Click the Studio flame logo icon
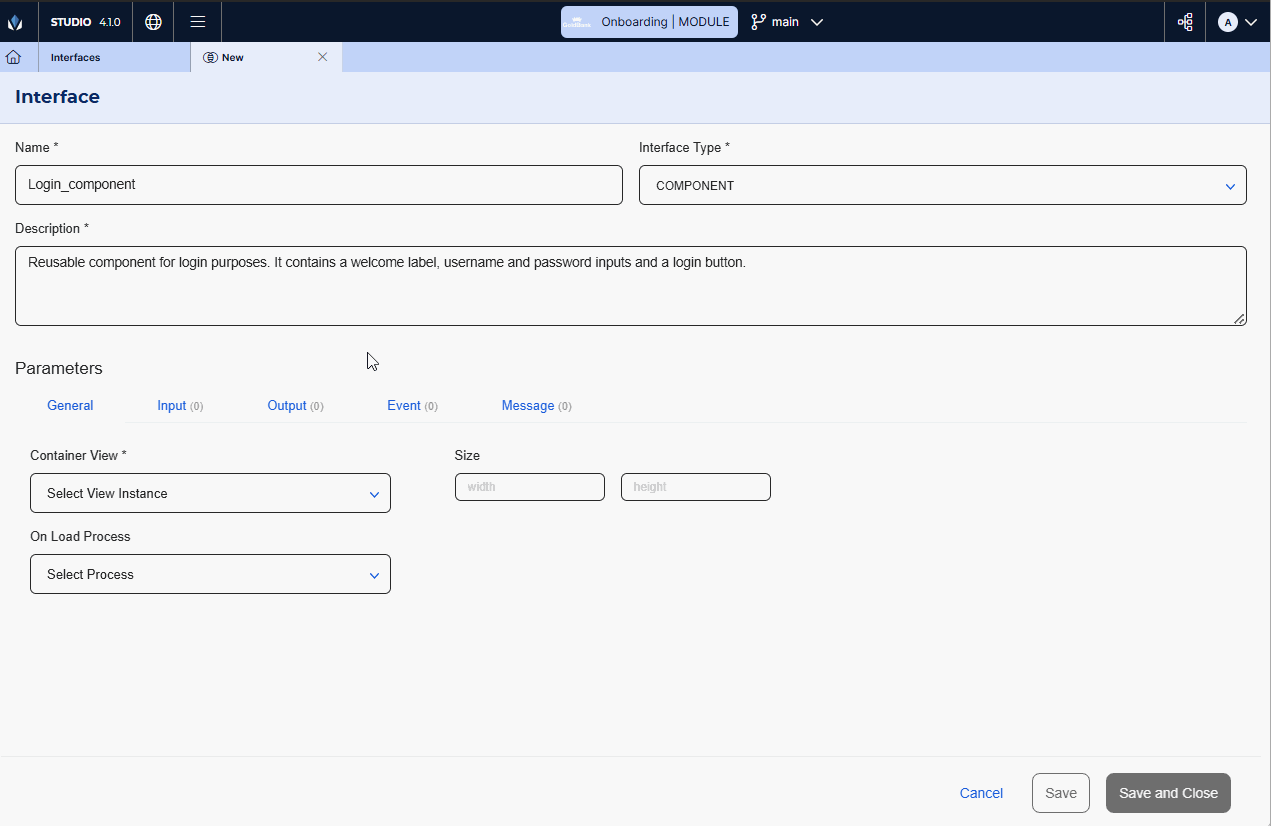The height and width of the screenshot is (826, 1271). pos(15,22)
